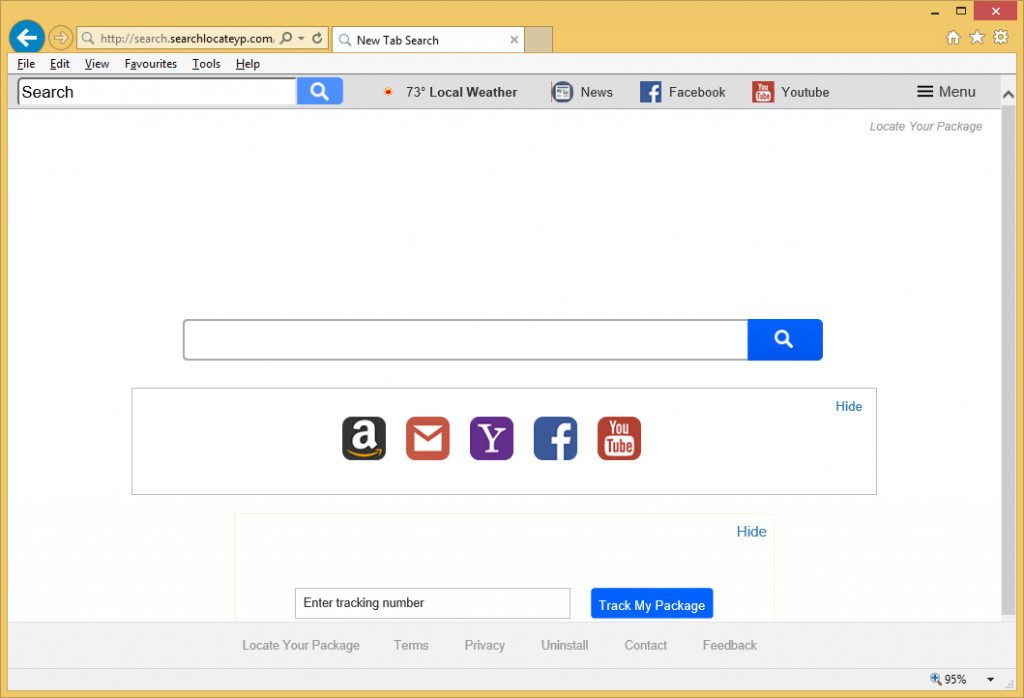The image size is (1024, 698).
Task: Open the Privacy footer link
Action: 485,645
